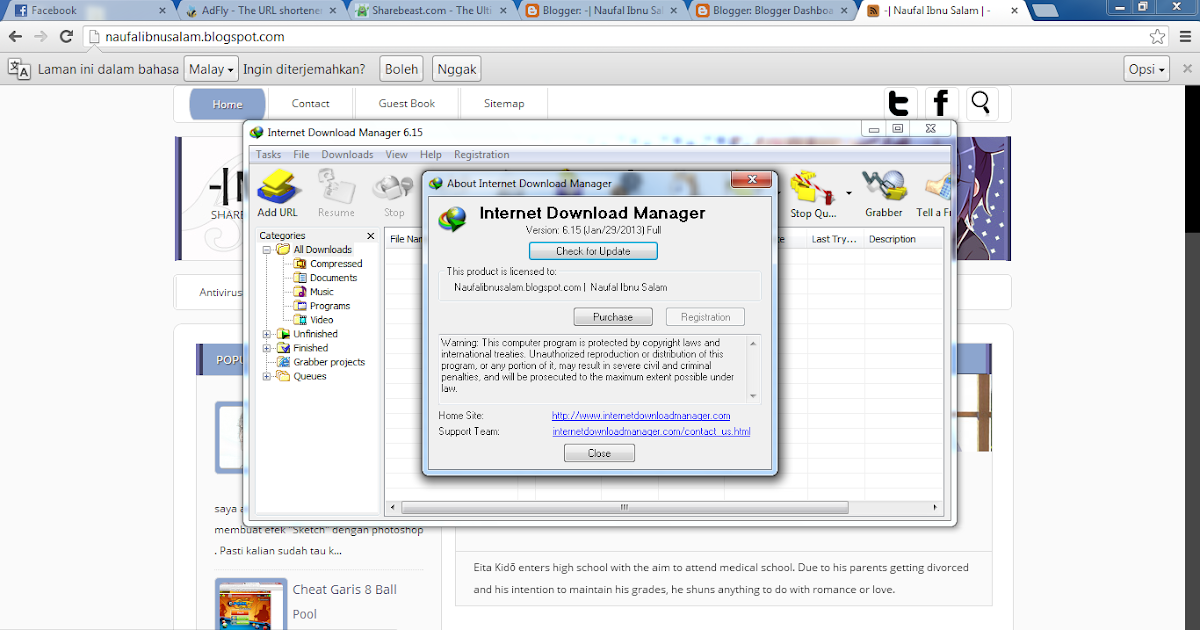Click the Description column header
The width and height of the screenshot is (1200, 630).
click(904, 239)
